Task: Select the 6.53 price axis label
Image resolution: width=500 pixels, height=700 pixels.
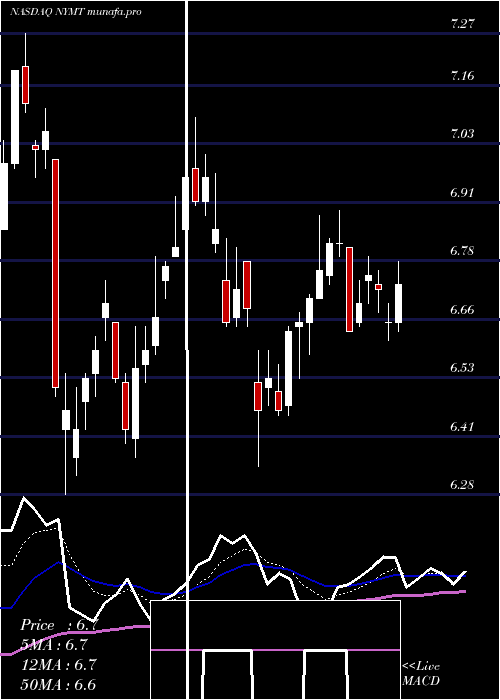Action: pos(462,368)
